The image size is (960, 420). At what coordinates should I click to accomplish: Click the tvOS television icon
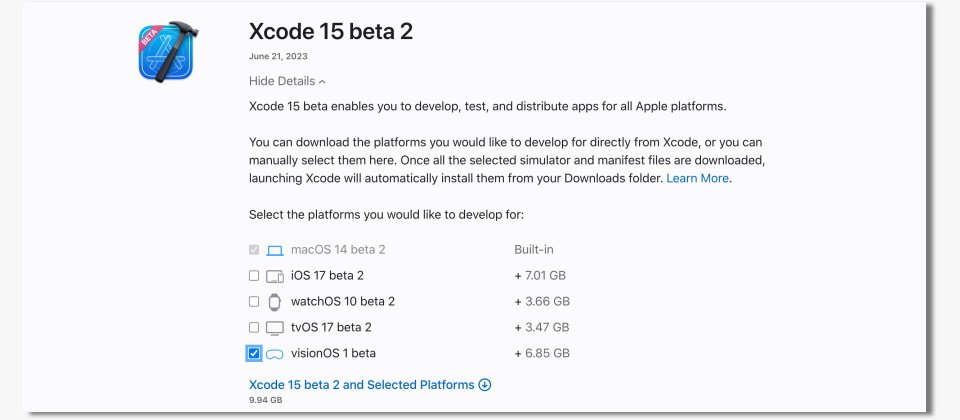click(275, 328)
